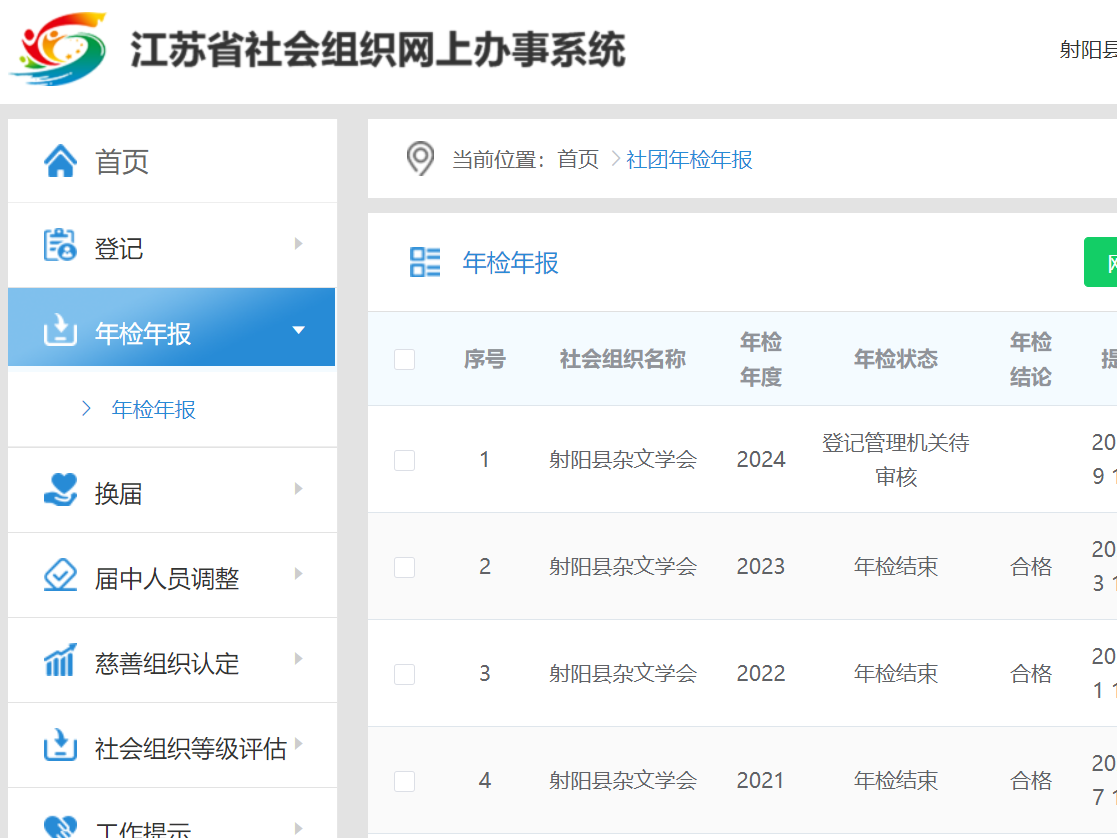
Task: Click the 首页 breadcrumb link
Action: click(578, 159)
